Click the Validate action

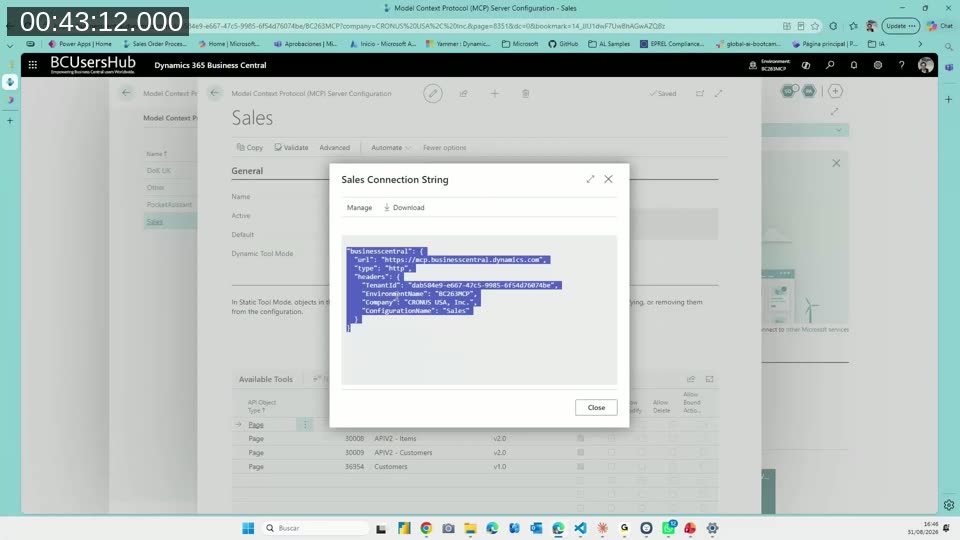(291, 148)
